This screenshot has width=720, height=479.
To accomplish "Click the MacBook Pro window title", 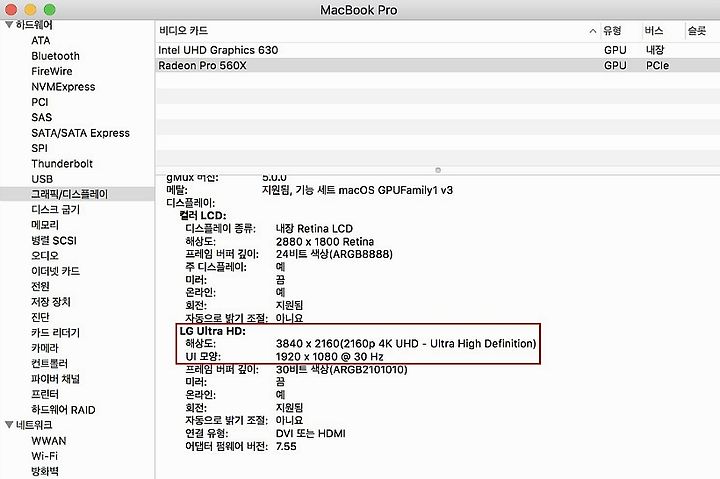I will coord(359,10).
